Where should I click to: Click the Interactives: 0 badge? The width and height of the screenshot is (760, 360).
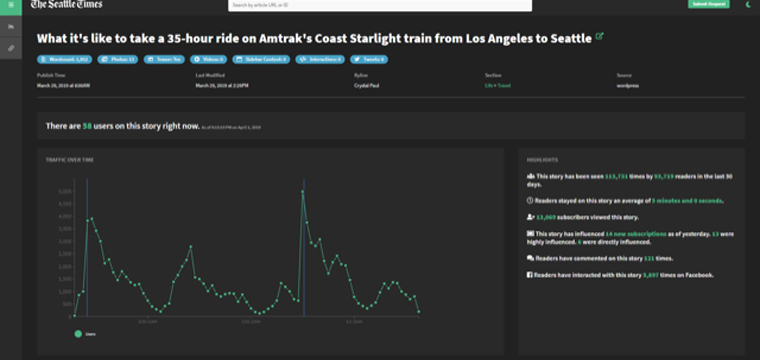coord(320,60)
